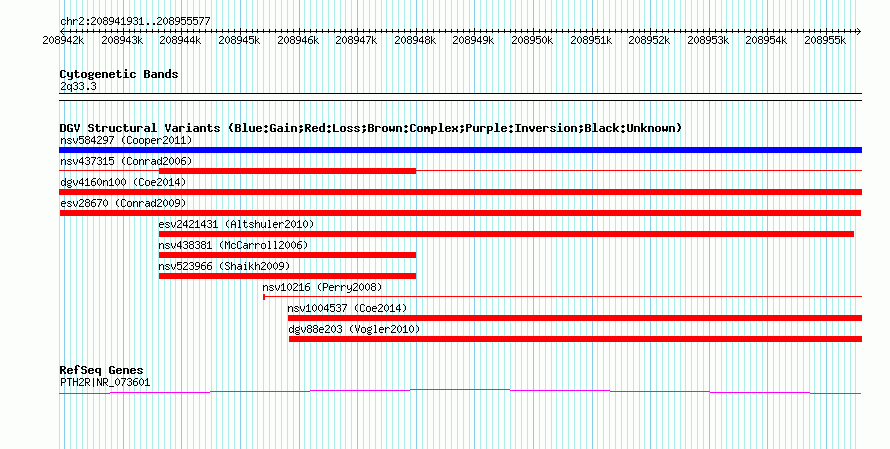Click the right arrowhead of the ruler
The width and height of the screenshot is (890, 449).
point(859,31)
